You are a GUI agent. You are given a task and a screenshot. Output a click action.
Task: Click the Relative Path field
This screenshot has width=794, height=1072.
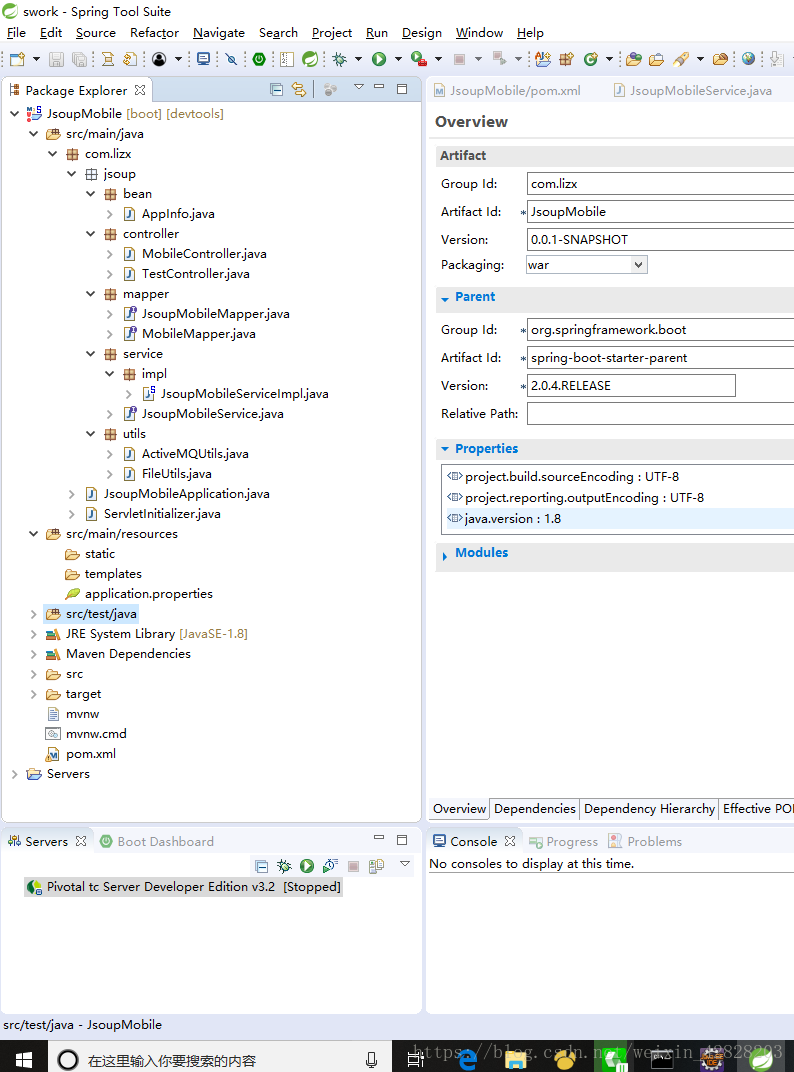(661, 414)
